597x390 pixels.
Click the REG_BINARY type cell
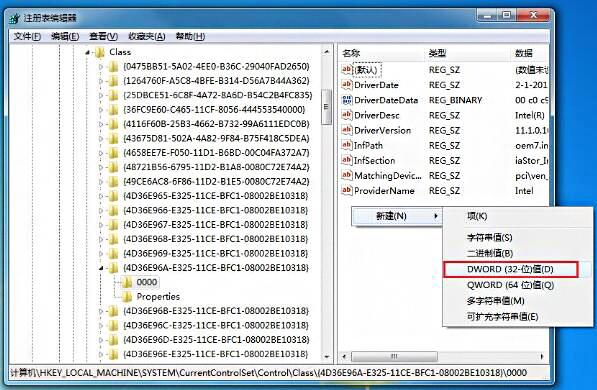click(456, 100)
